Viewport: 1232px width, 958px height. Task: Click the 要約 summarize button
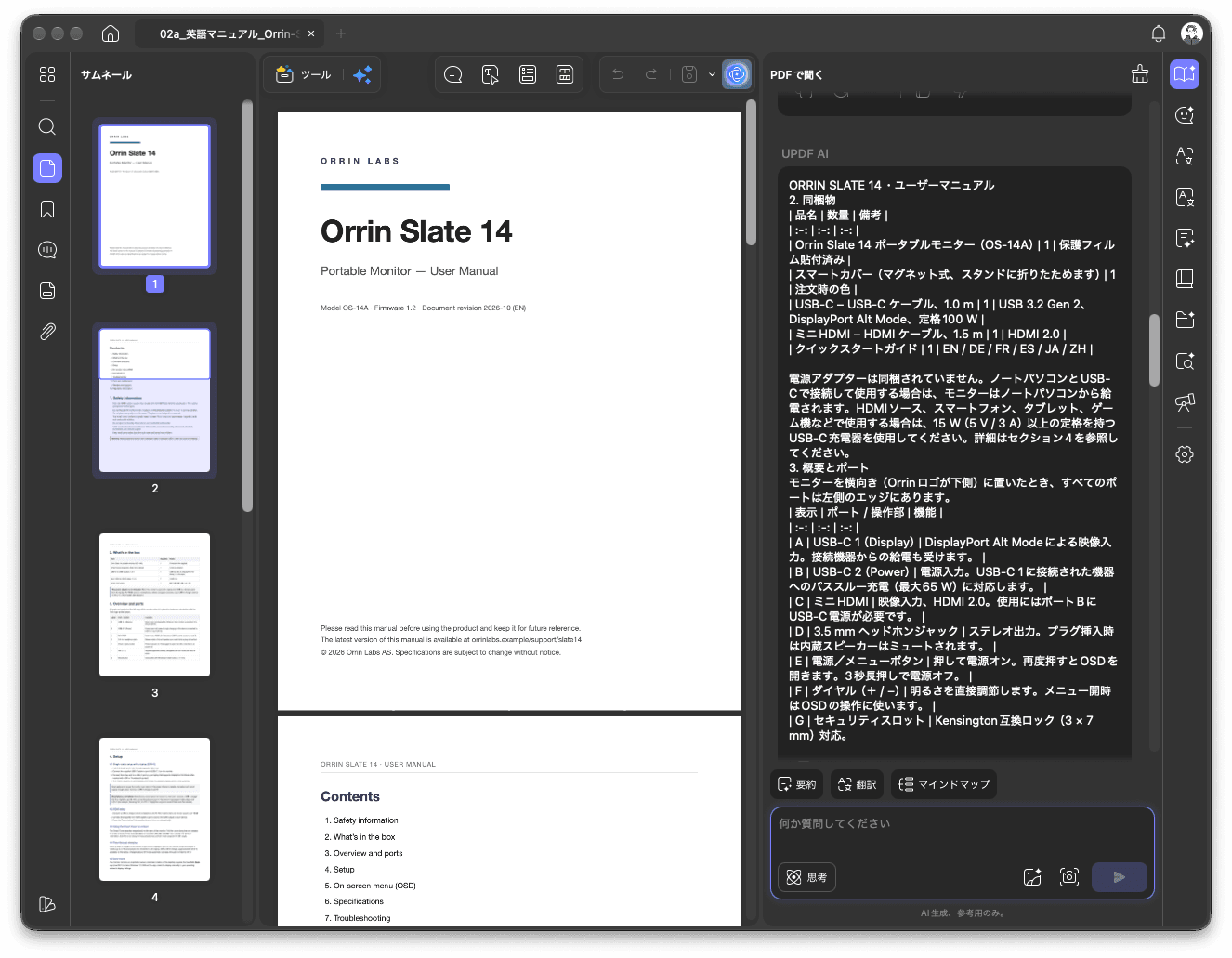coord(797,784)
